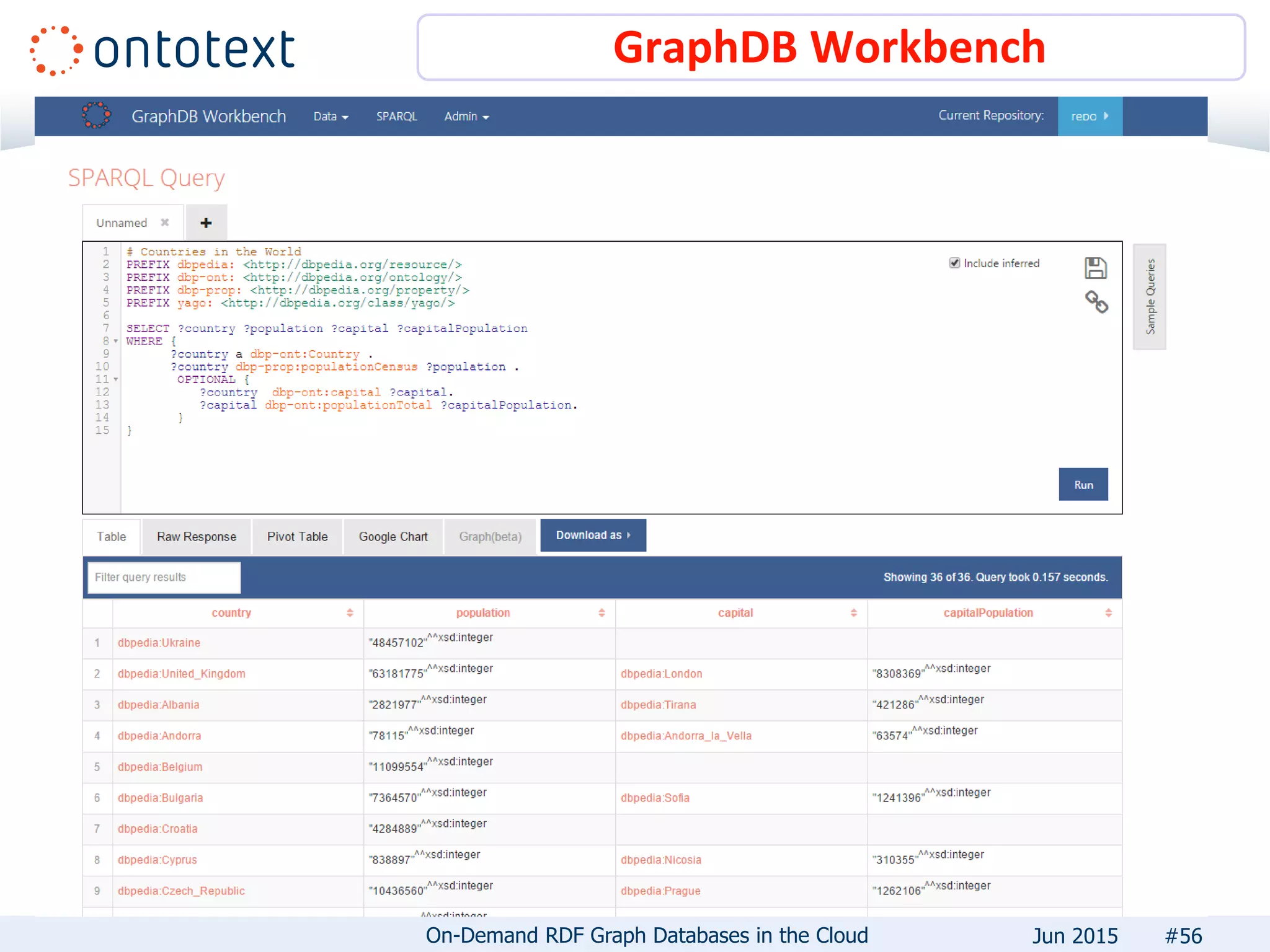Screen dimensions: 1270x952
Task: Expand the Download as menu
Action: [x=593, y=535]
